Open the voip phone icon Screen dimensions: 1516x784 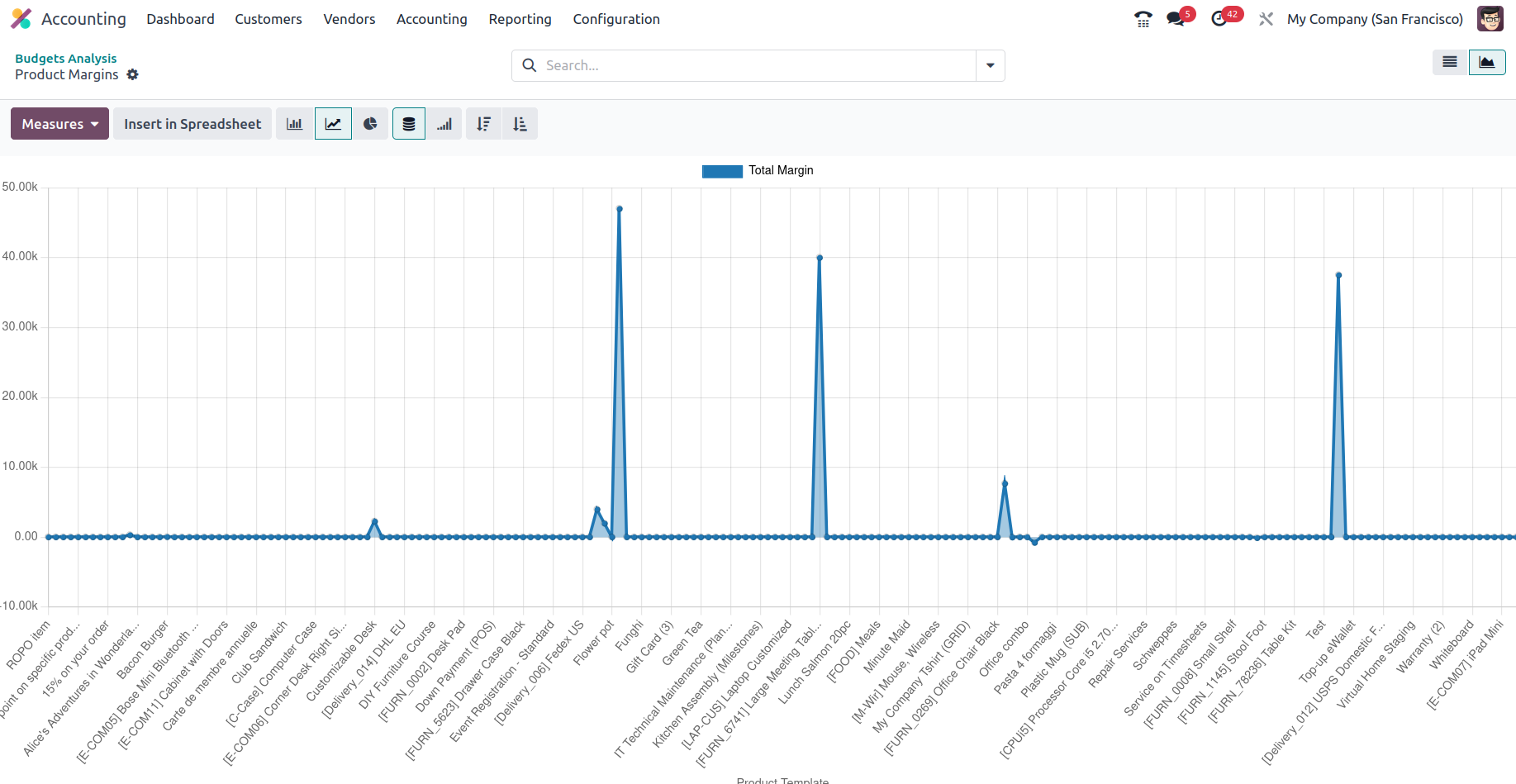pyautogui.click(x=1143, y=19)
